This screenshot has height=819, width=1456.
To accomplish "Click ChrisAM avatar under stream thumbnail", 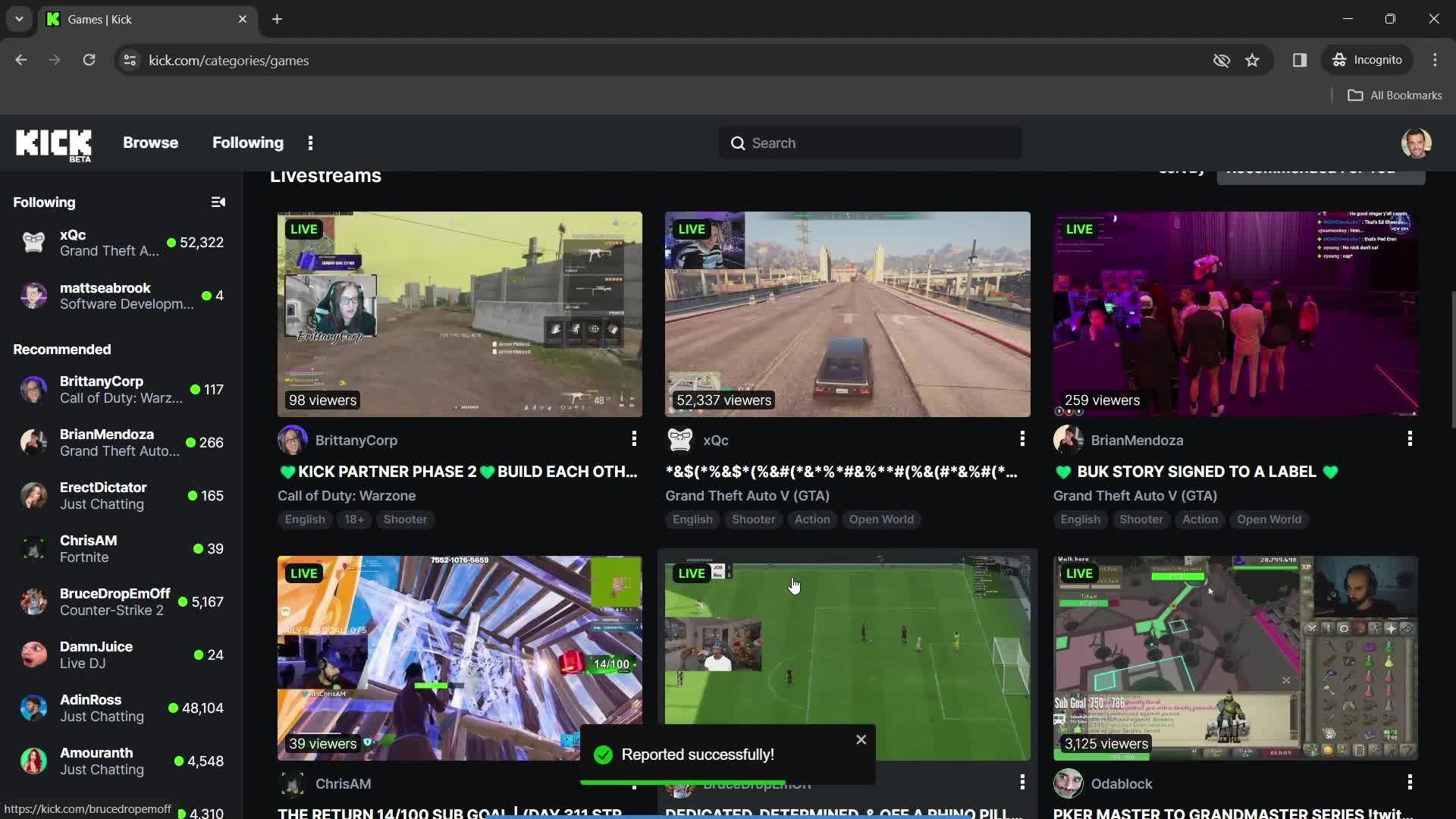I will (292, 783).
